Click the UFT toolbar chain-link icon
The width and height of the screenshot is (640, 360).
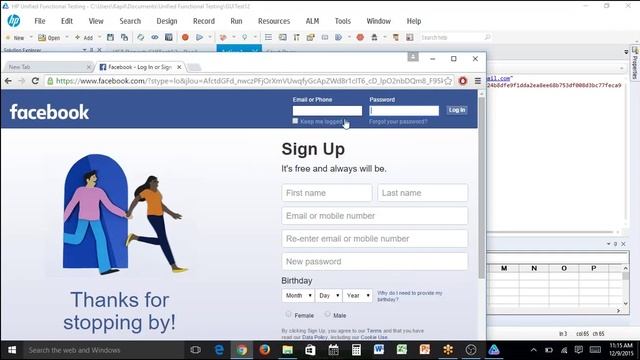155,38
